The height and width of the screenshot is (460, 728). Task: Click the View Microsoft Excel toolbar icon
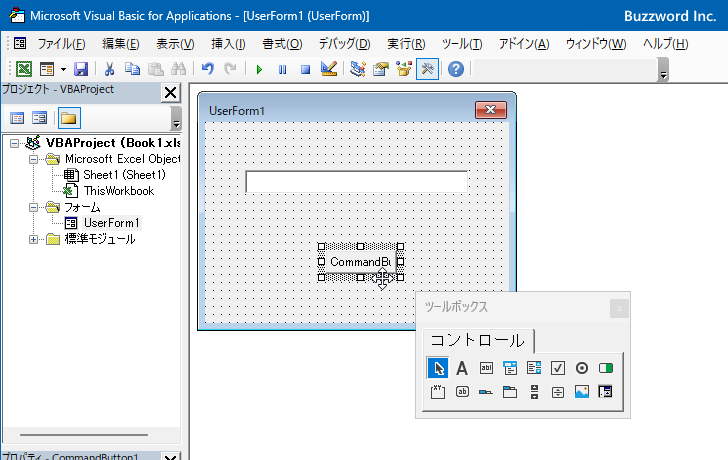pos(24,69)
